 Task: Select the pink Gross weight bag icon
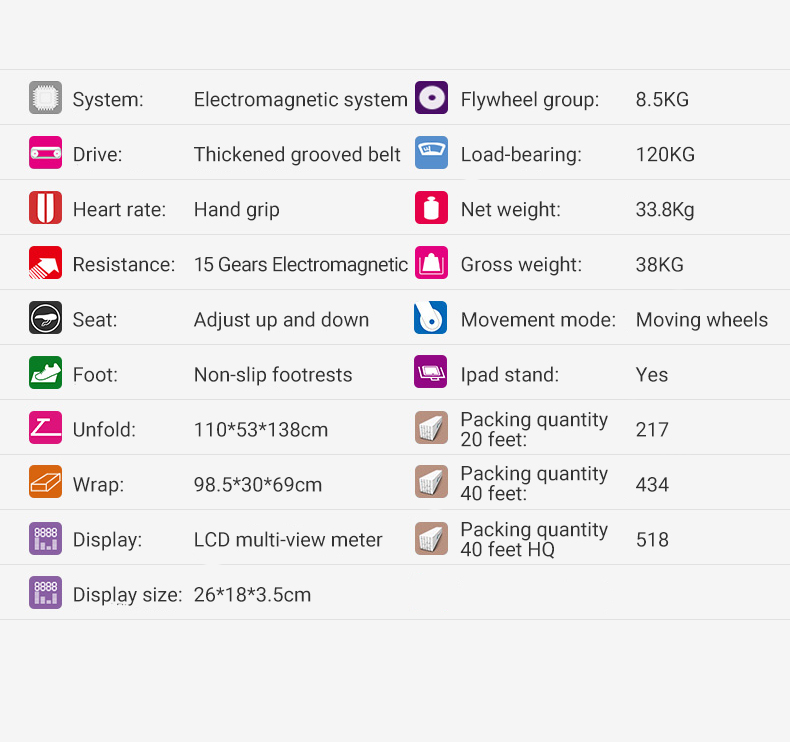tap(431, 262)
